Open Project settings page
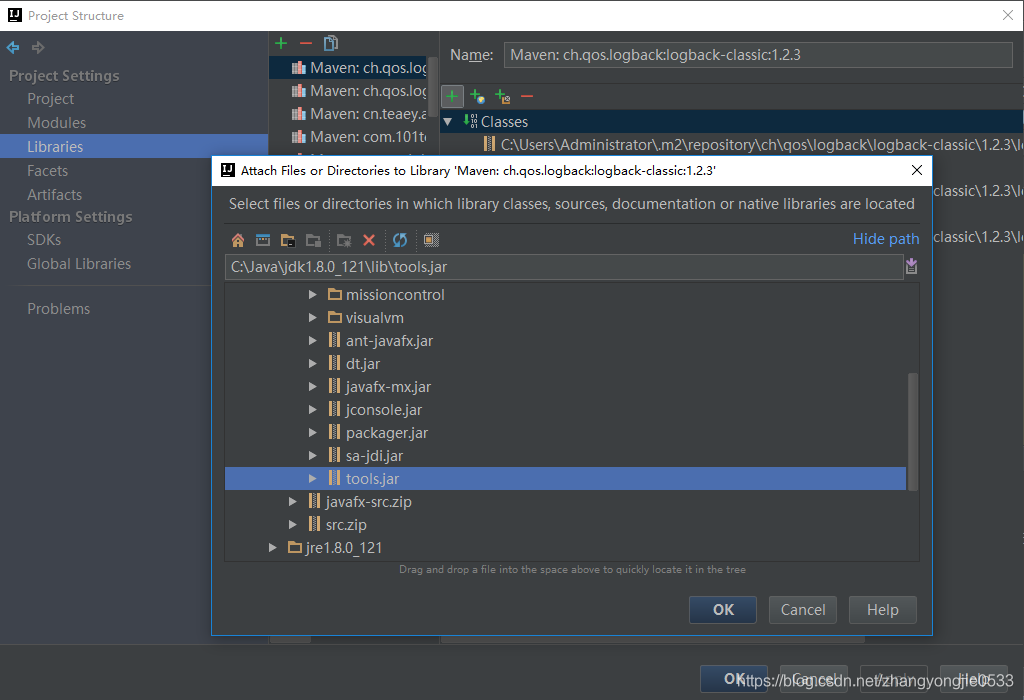1024x700 pixels. point(50,99)
